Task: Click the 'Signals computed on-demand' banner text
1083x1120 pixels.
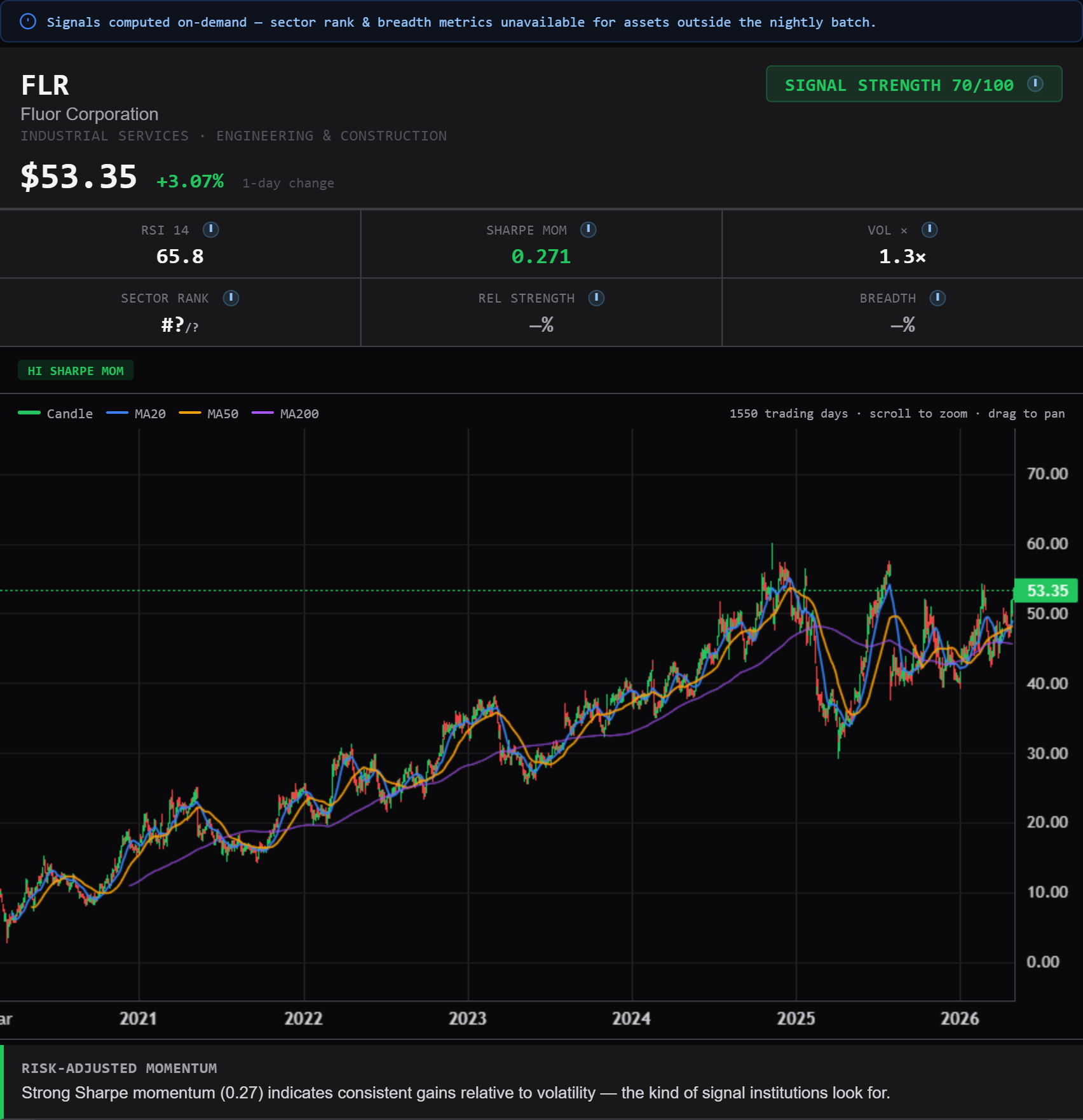Action: (x=461, y=22)
